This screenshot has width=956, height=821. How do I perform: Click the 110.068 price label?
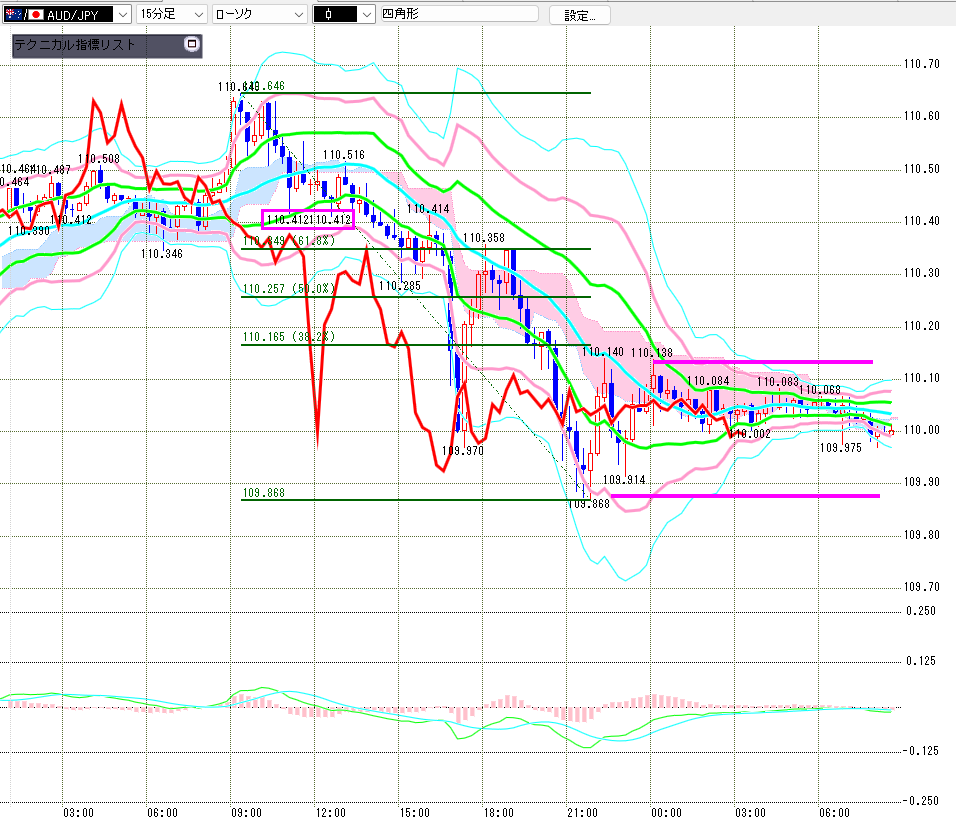(820, 389)
